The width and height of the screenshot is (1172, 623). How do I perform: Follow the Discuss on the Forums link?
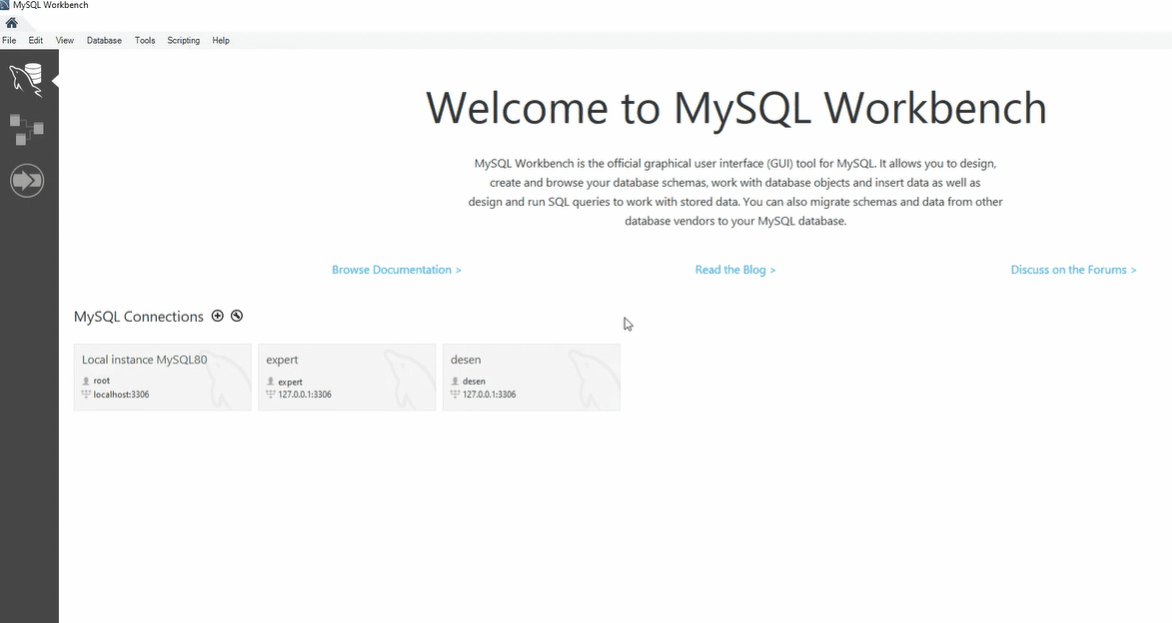point(1073,270)
